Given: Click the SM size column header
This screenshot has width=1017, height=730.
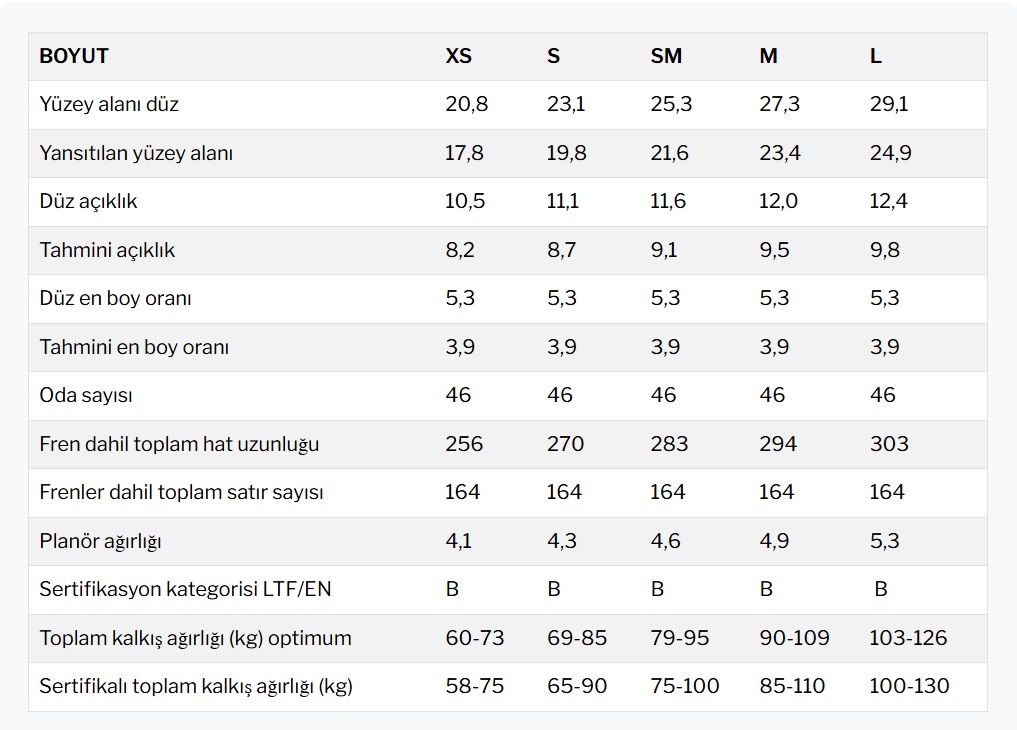Looking at the screenshot, I should 666,56.
